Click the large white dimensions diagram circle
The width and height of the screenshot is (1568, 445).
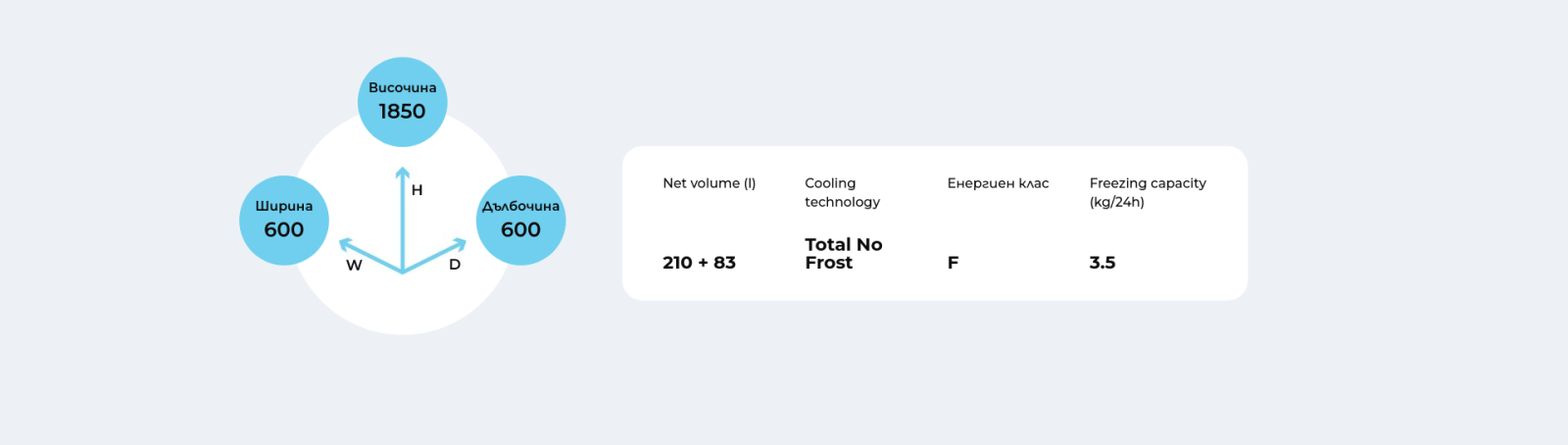pos(403,304)
